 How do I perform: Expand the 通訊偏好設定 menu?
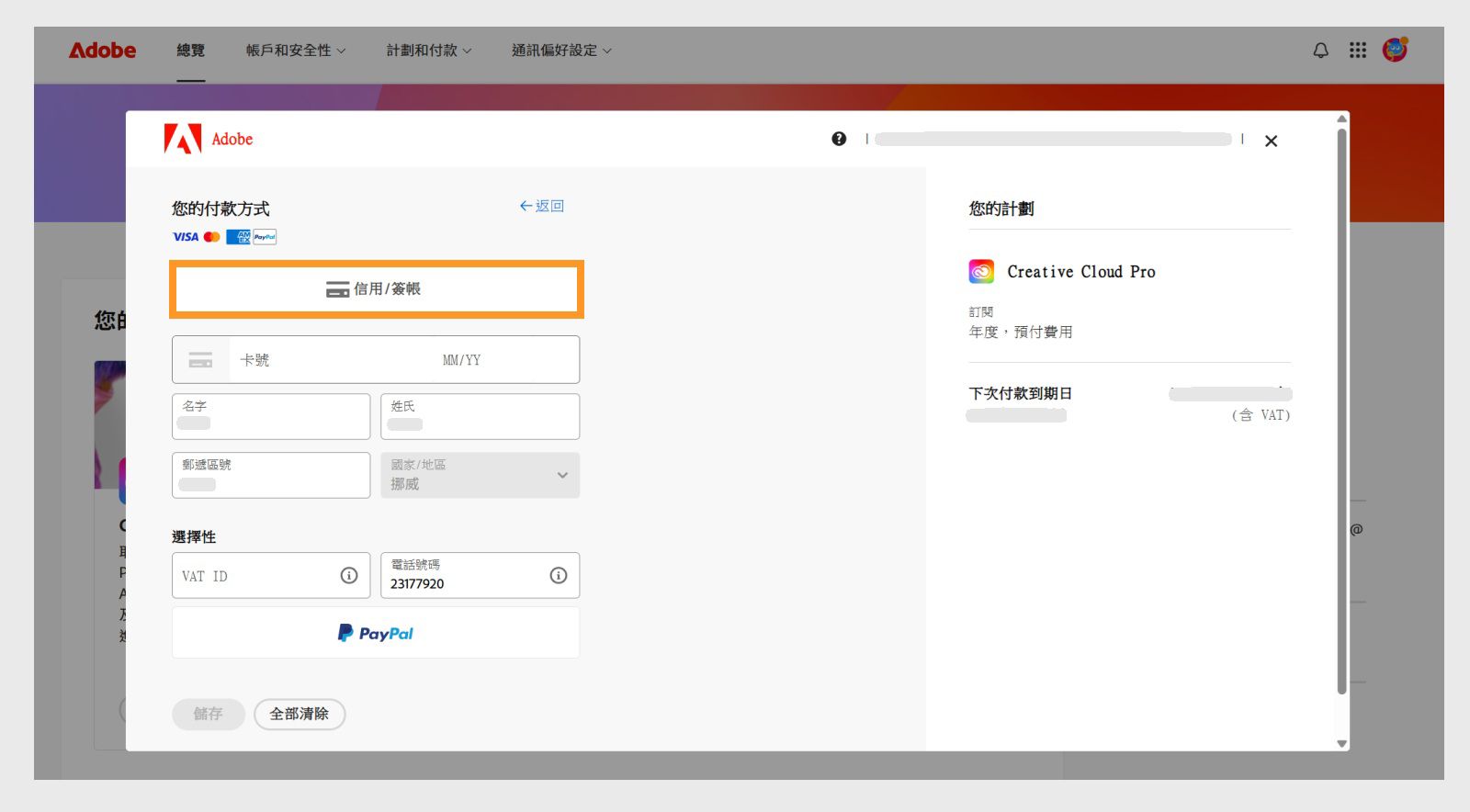point(561,51)
